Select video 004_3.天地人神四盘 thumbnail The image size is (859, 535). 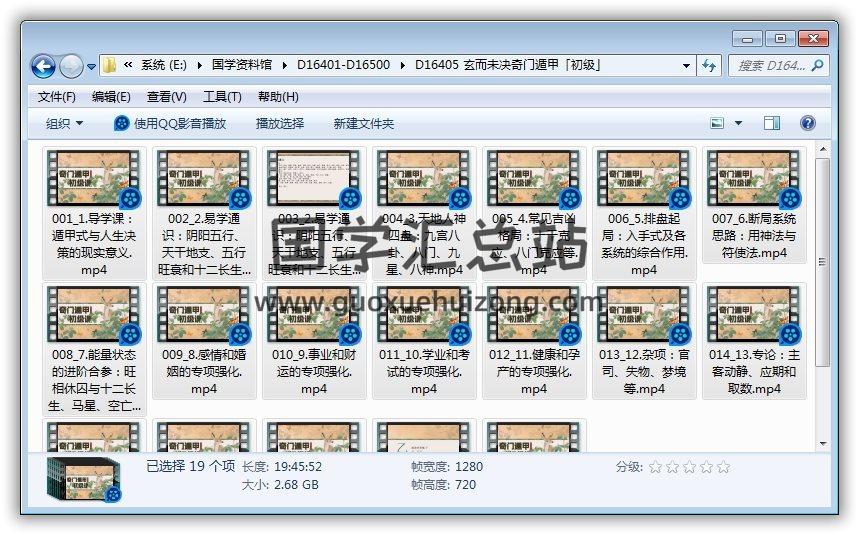coord(424,179)
